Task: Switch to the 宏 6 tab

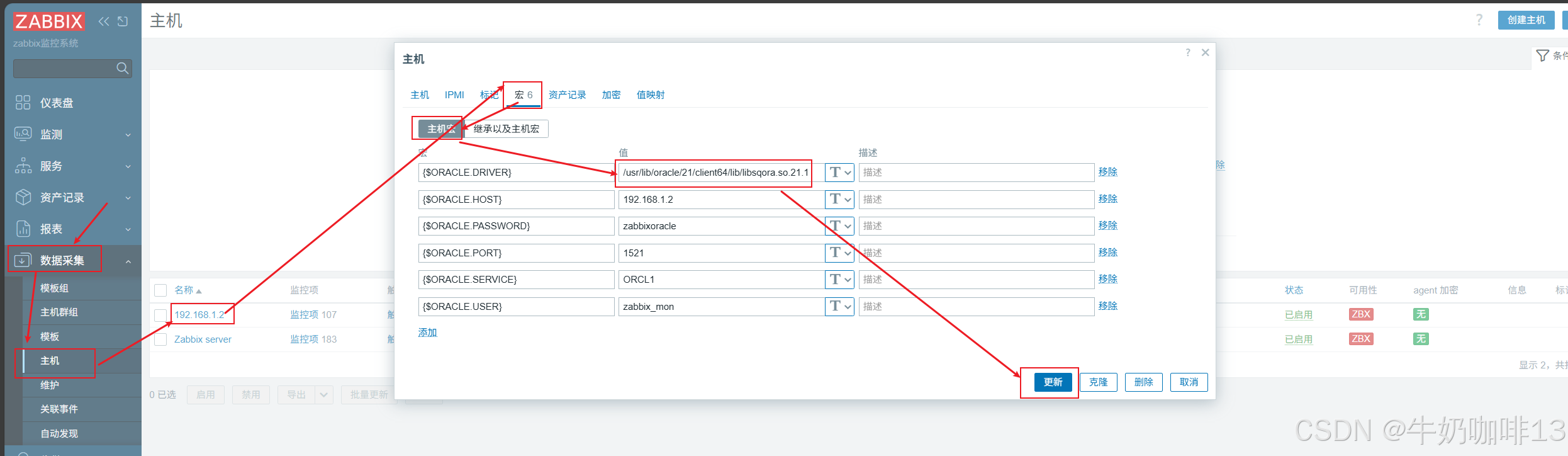Action: point(524,95)
